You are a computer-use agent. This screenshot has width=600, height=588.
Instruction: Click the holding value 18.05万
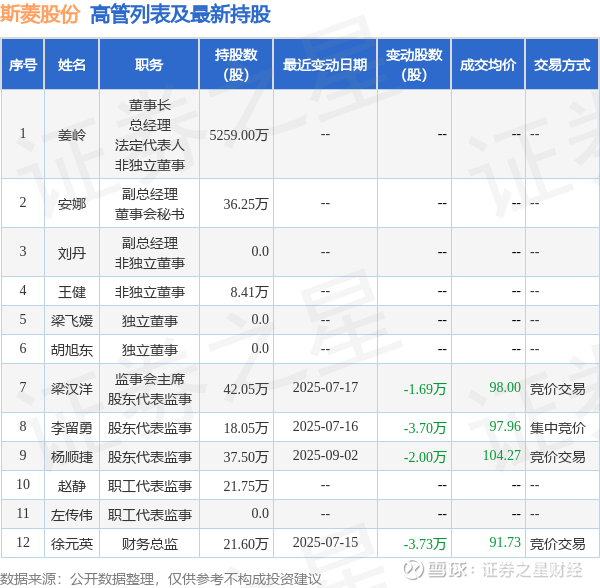click(246, 428)
